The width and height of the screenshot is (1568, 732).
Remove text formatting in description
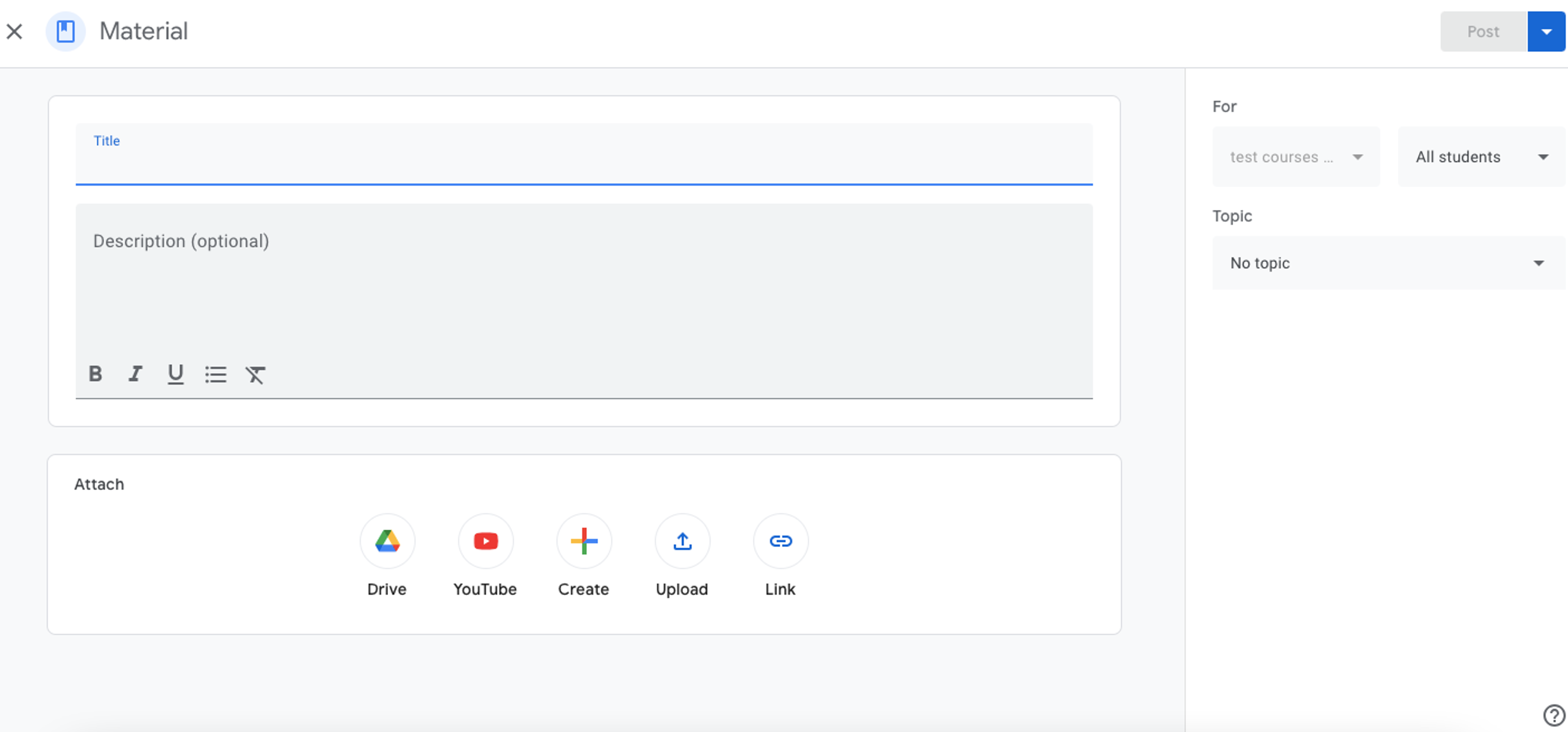coord(256,374)
